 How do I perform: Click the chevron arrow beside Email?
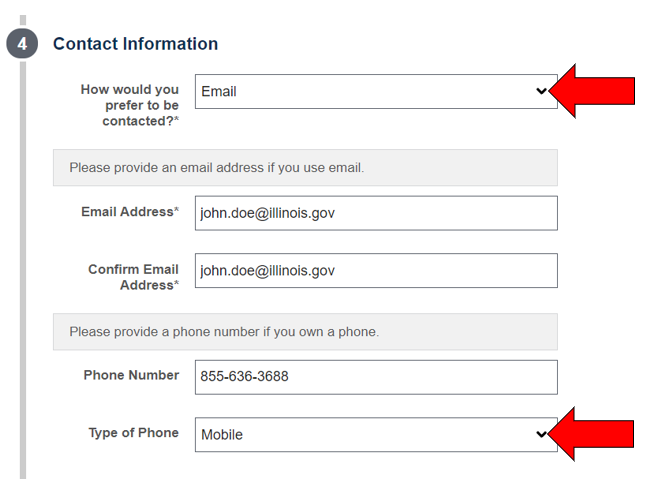541,91
